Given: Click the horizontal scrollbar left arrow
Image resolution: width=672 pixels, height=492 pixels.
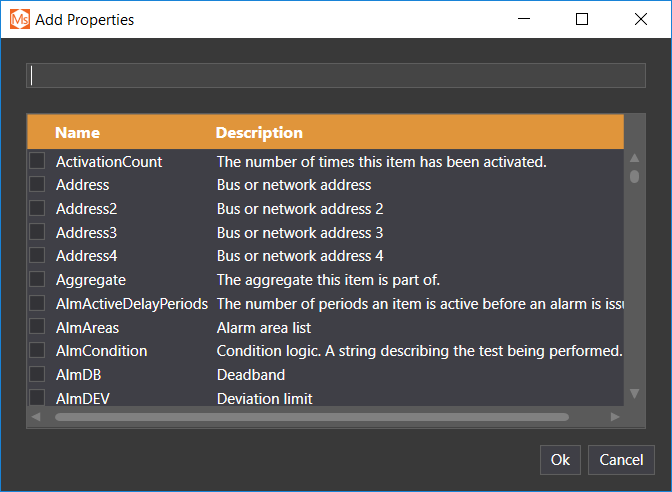Looking at the screenshot, I should pos(35,416).
